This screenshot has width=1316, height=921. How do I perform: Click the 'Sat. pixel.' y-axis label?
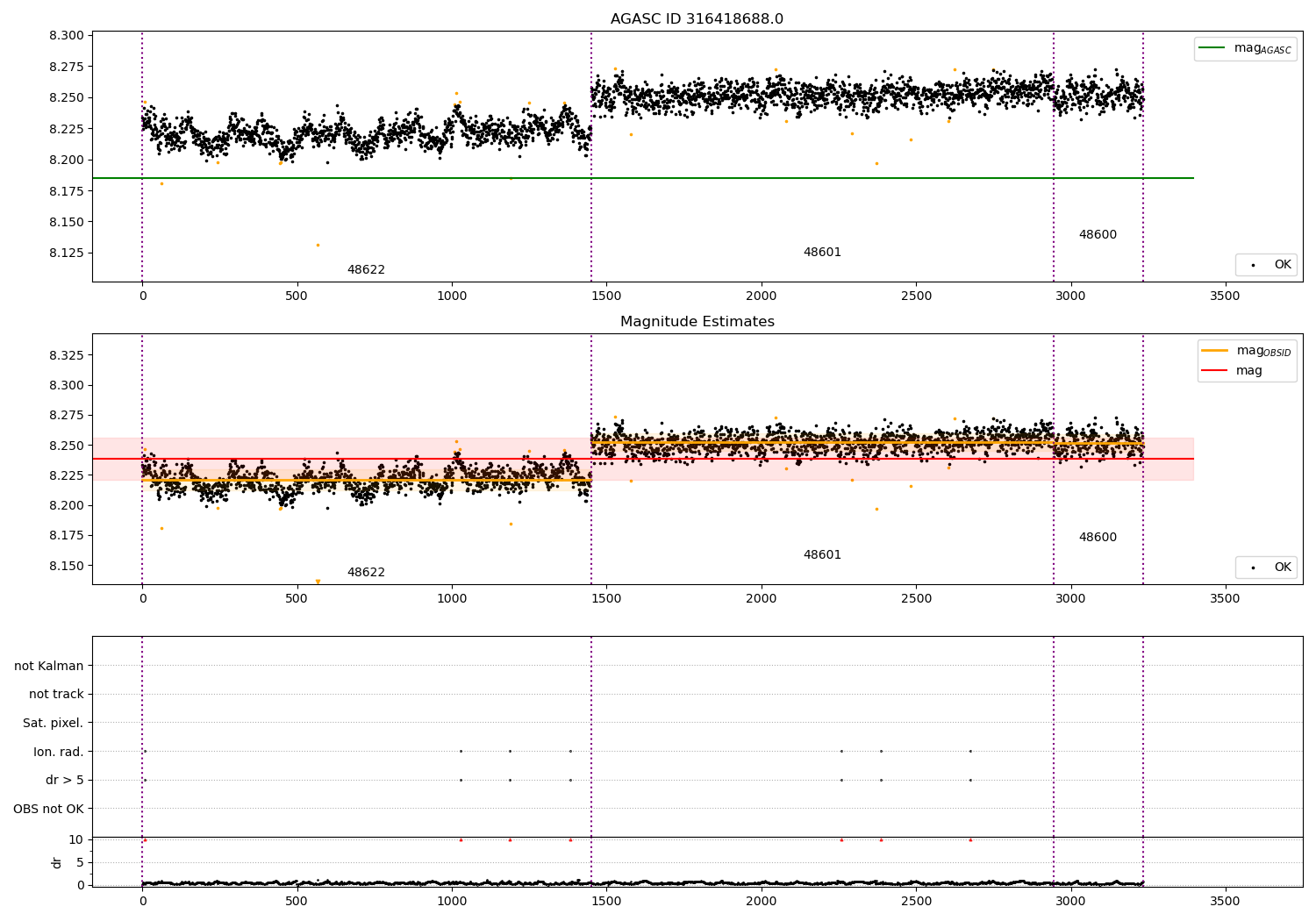pos(54,723)
